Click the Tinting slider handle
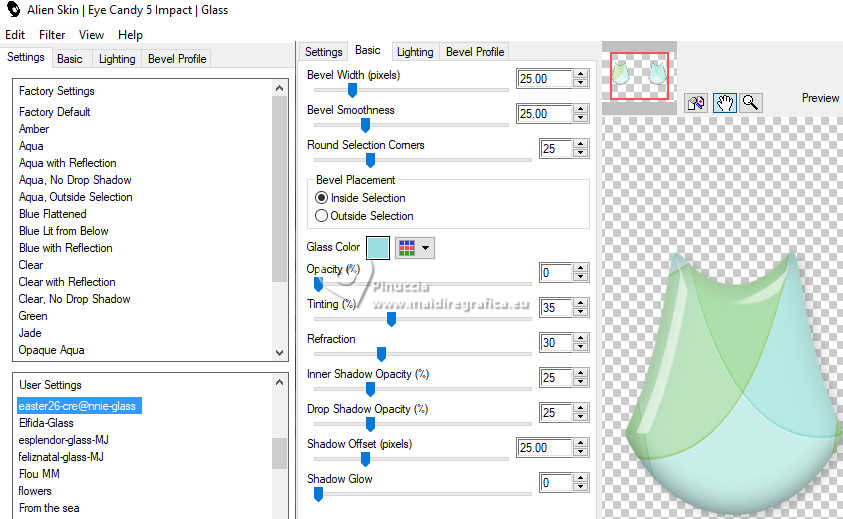 point(391,319)
